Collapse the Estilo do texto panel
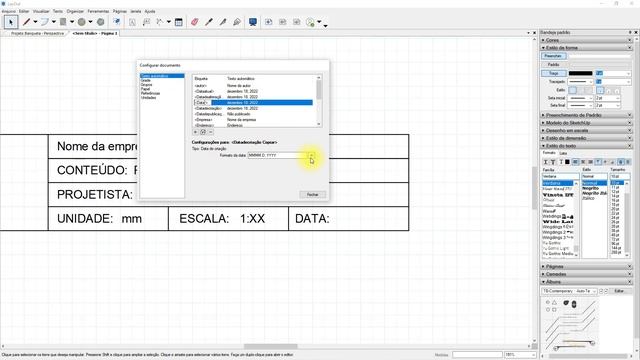The width and height of the screenshot is (640, 360). pyautogui.click(x=586, y=146)
